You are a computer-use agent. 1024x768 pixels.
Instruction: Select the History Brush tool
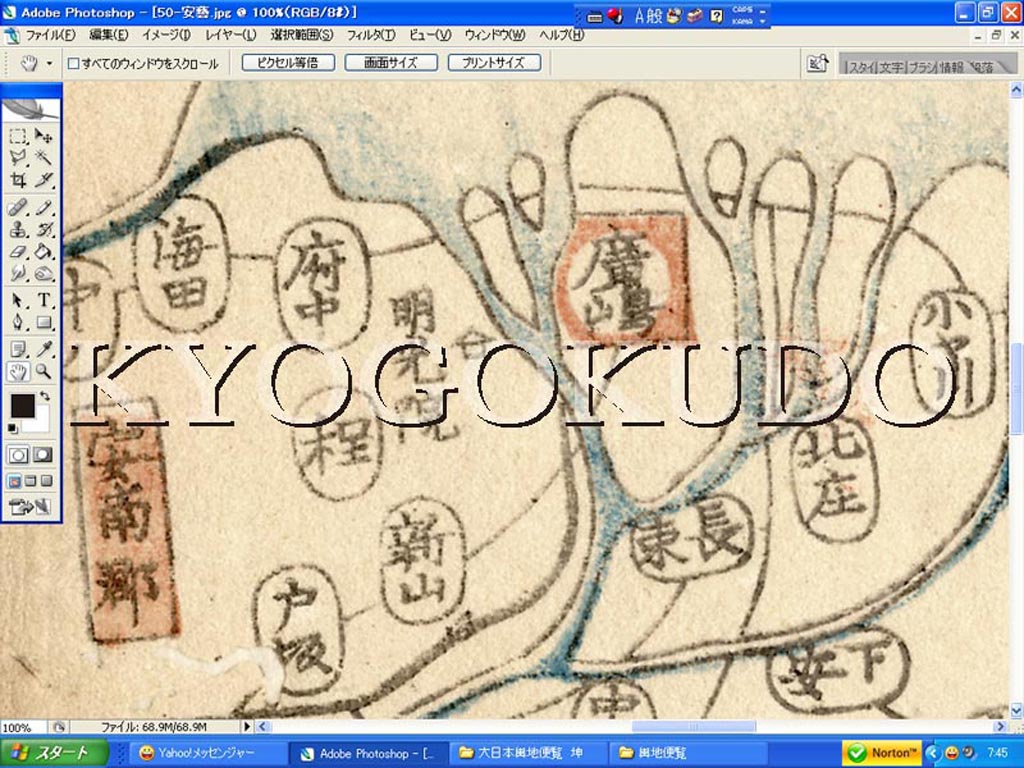click(43, 230)
